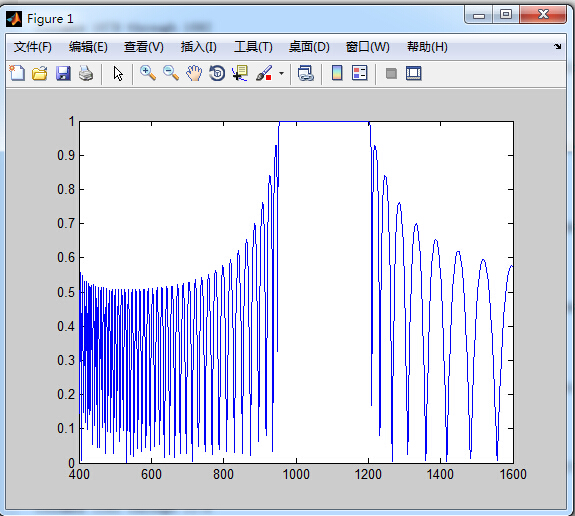575x516 pixels.
Task: Open the 文件(F) menu
Action: coord(33,47)
